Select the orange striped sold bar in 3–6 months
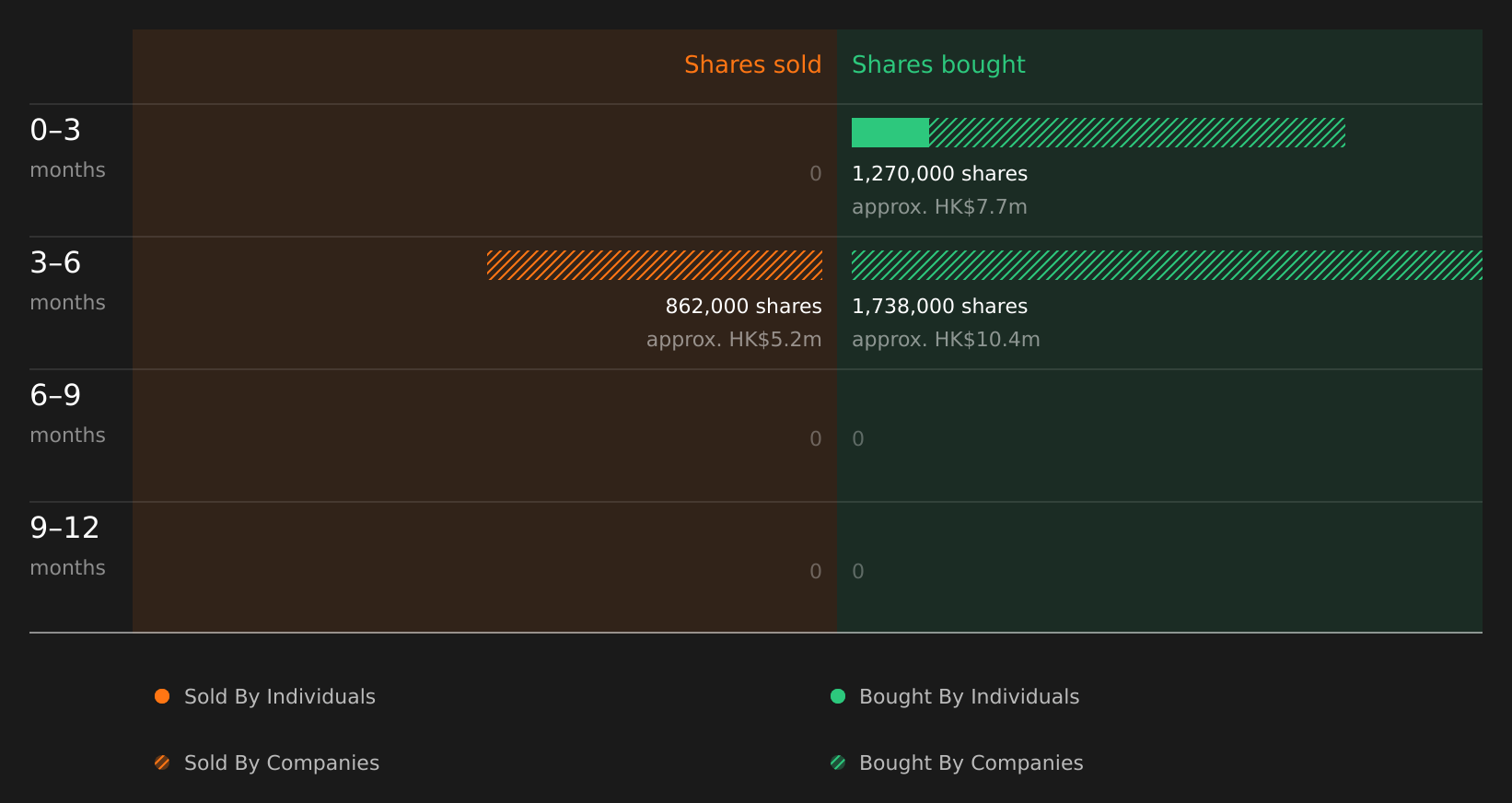 (x=655, y=265)
